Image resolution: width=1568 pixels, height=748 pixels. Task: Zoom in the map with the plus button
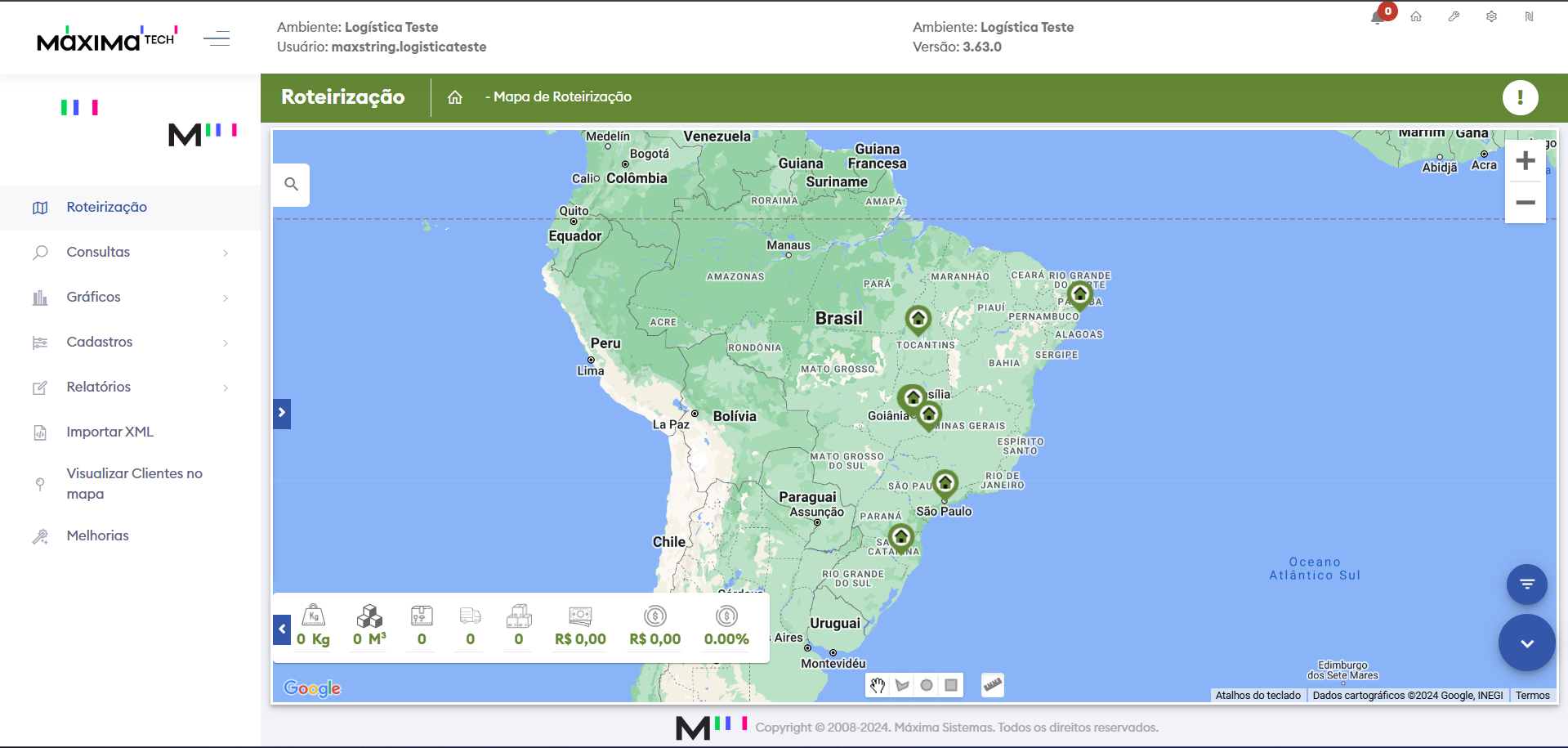1525,161
